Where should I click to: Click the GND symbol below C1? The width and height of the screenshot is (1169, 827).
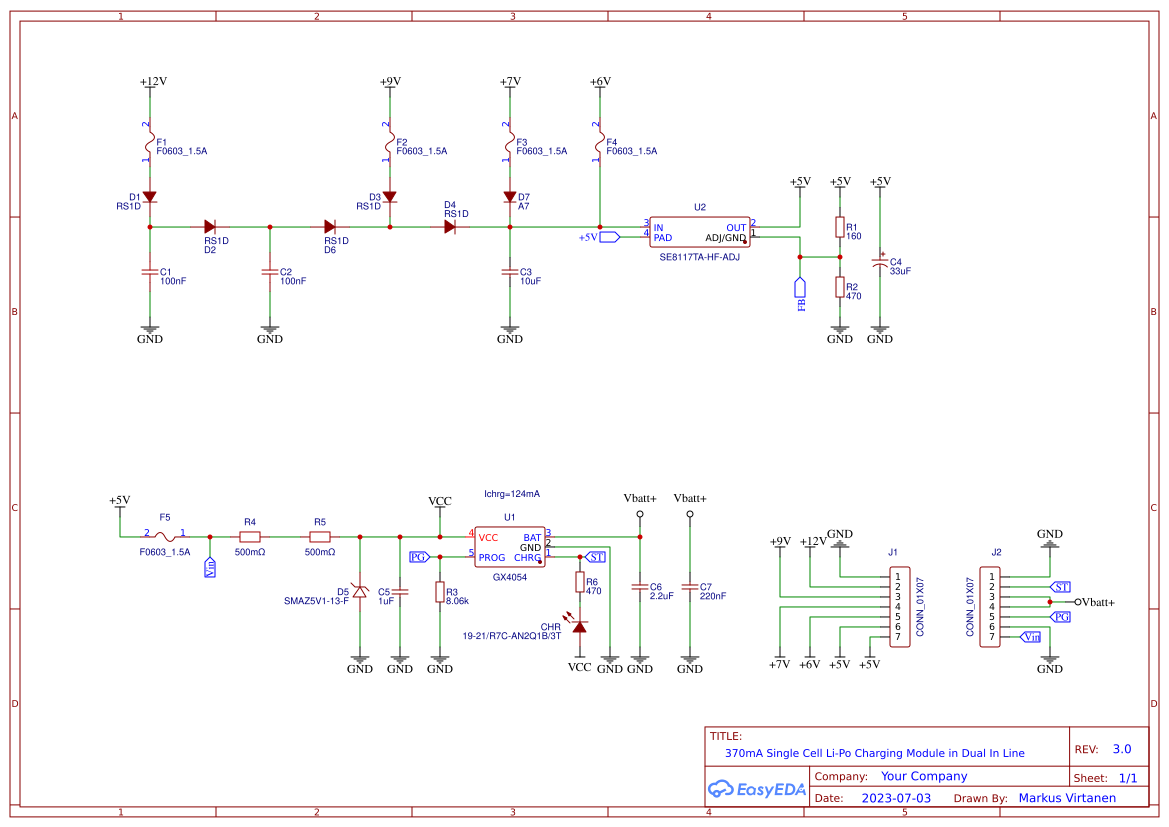(149, 327)
